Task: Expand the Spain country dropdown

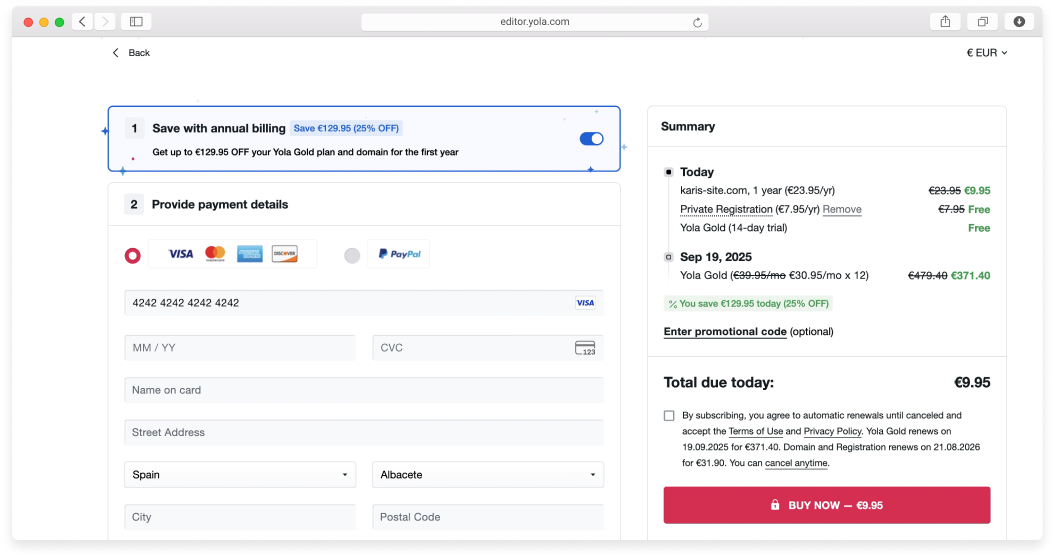Action: (x=240, y=475)
